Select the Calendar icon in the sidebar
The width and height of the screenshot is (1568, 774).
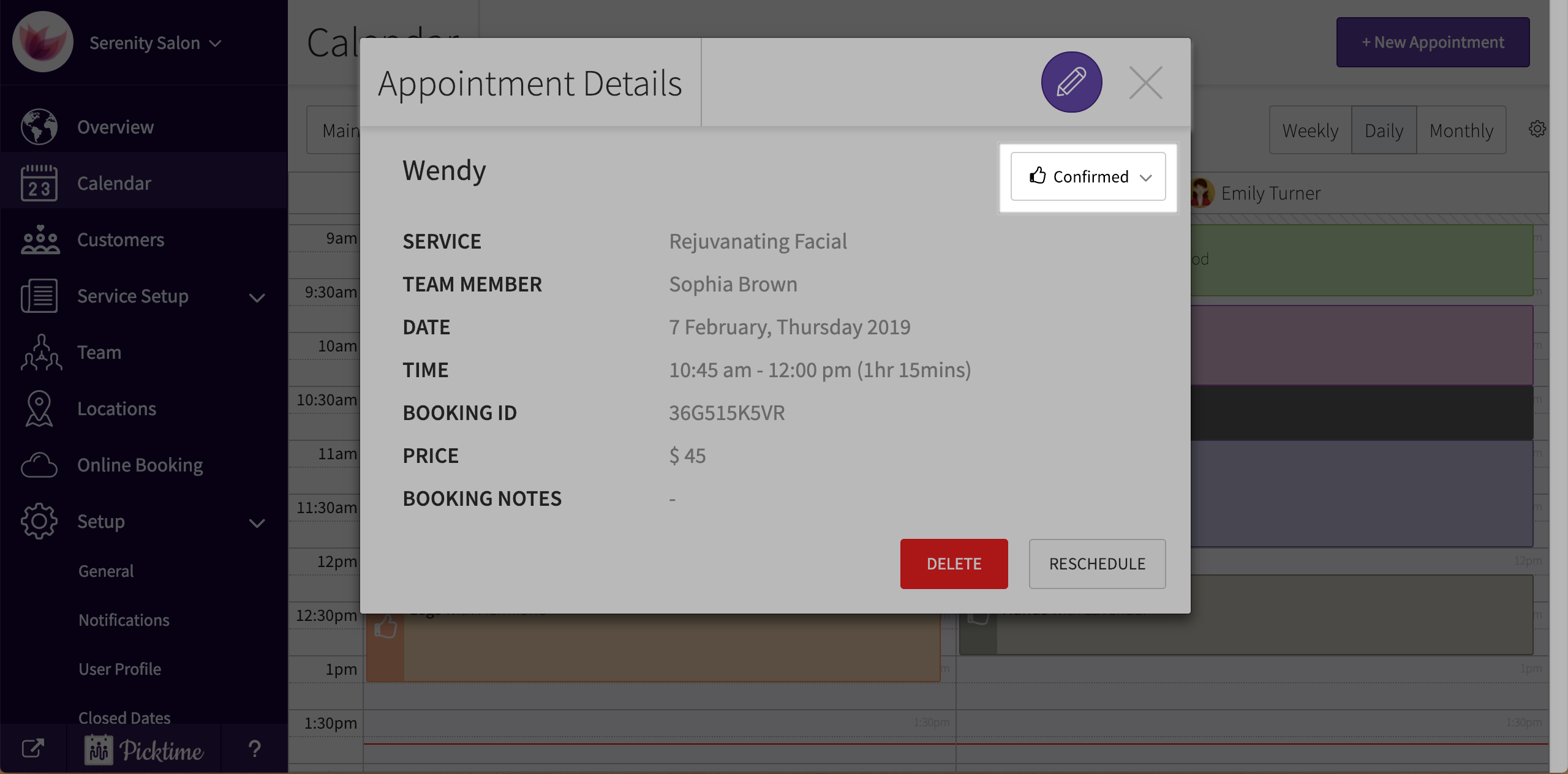point(39,182)
